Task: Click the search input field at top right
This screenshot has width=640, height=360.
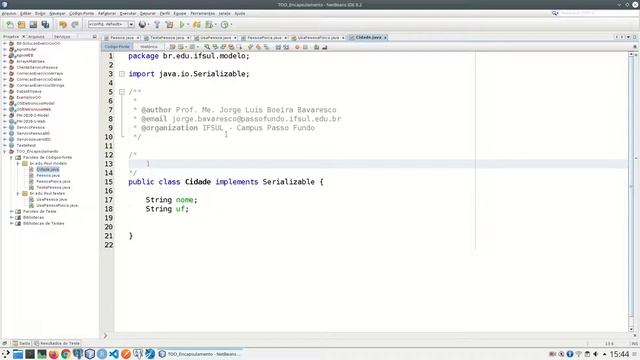Action: click(x=598, y=13)
